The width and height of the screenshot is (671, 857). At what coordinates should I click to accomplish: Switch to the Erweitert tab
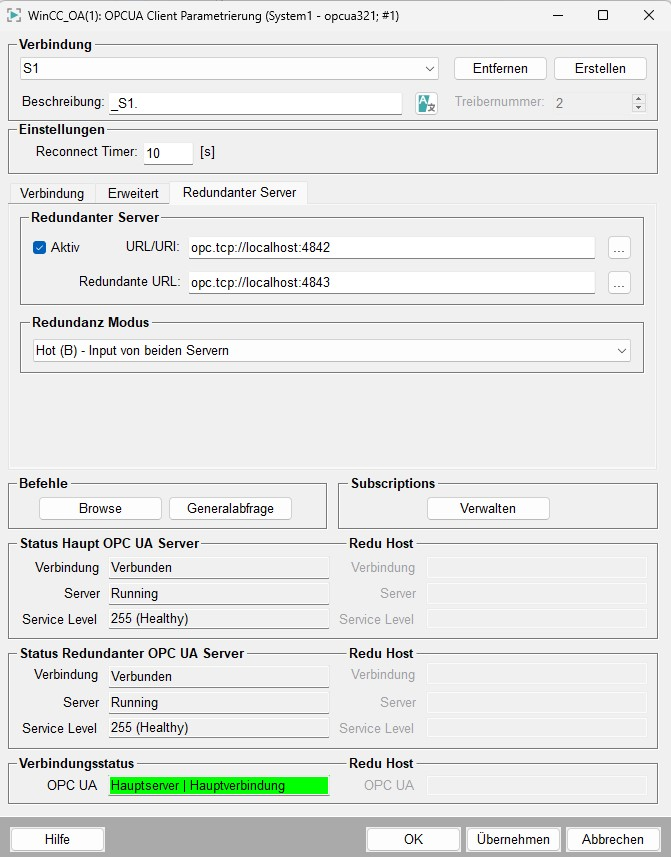point(133,193)
